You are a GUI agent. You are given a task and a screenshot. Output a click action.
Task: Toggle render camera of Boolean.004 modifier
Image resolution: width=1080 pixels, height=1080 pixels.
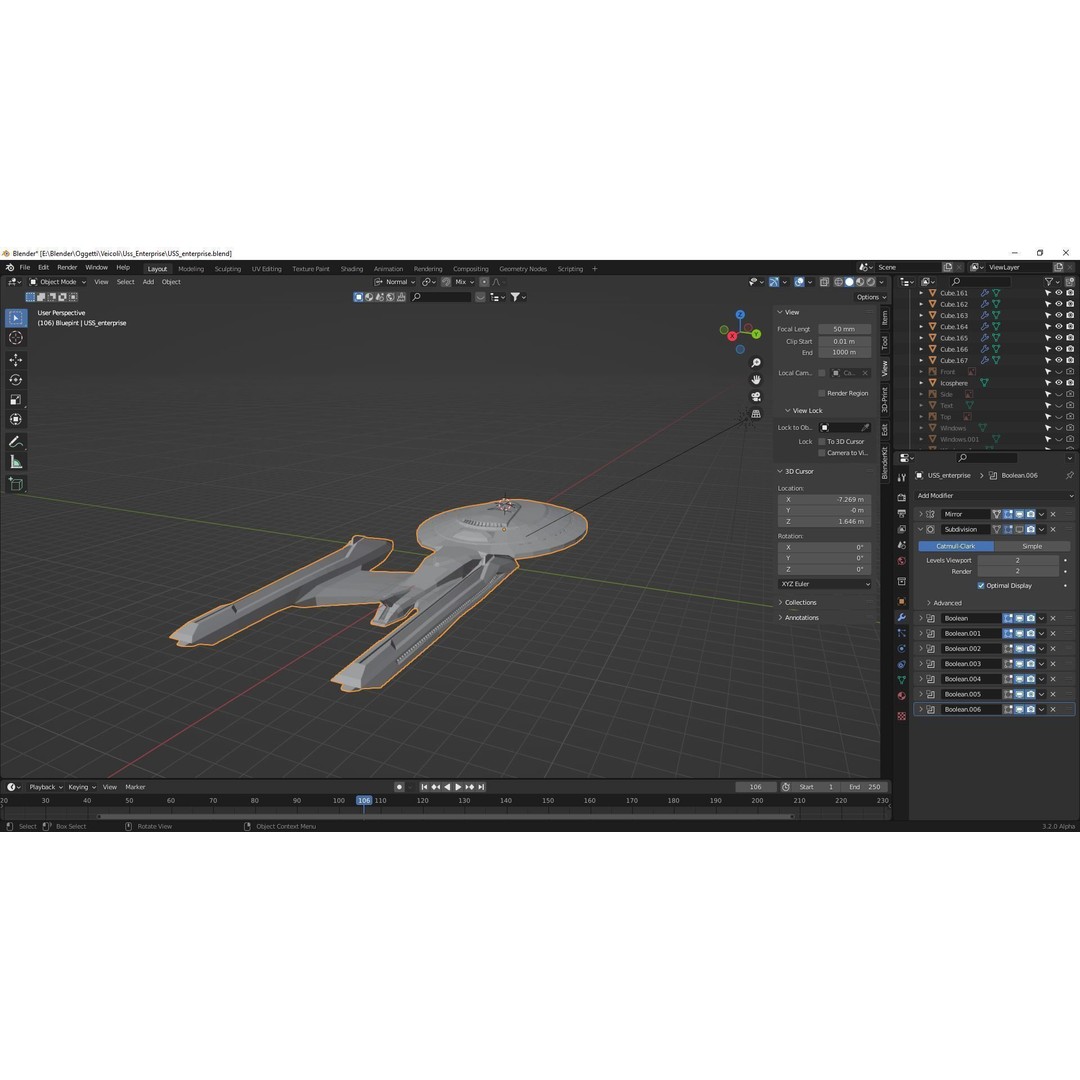pyautogui.click(x=1030, y=679)
